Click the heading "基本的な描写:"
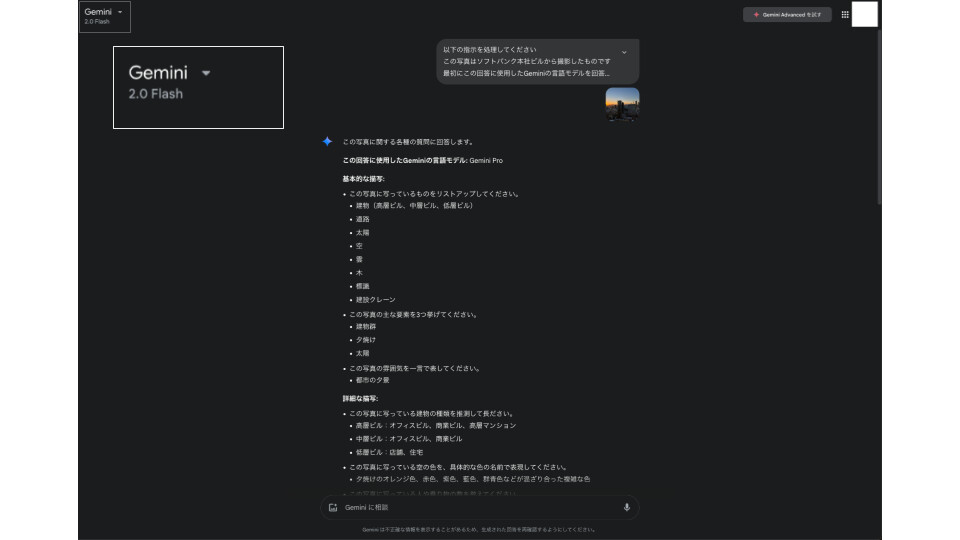This screenshot has height=540, width=960. [364, 179]
